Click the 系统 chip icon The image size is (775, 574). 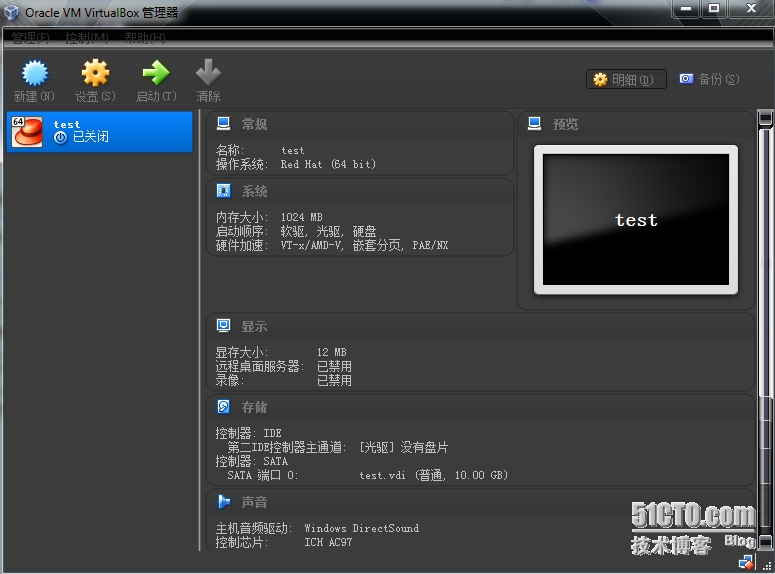point(223,191)
